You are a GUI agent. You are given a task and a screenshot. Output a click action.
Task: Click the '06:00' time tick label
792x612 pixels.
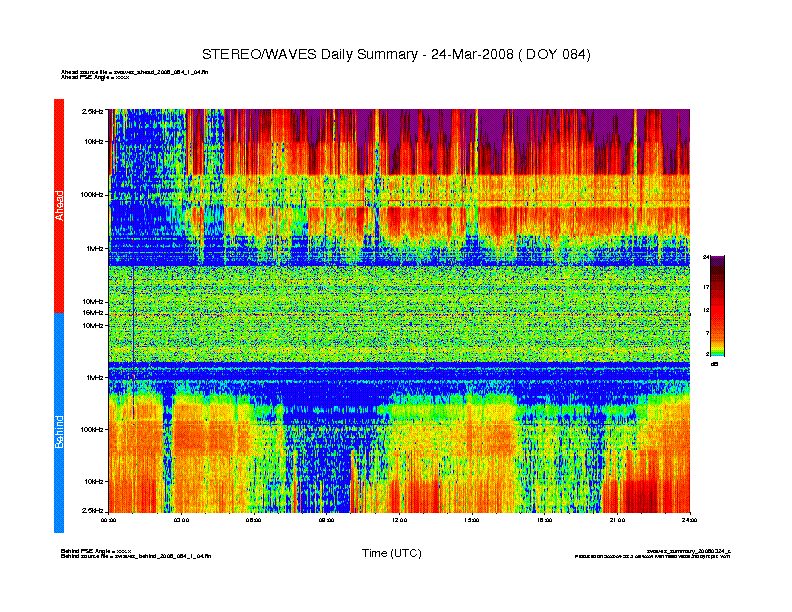coord(254,520)
